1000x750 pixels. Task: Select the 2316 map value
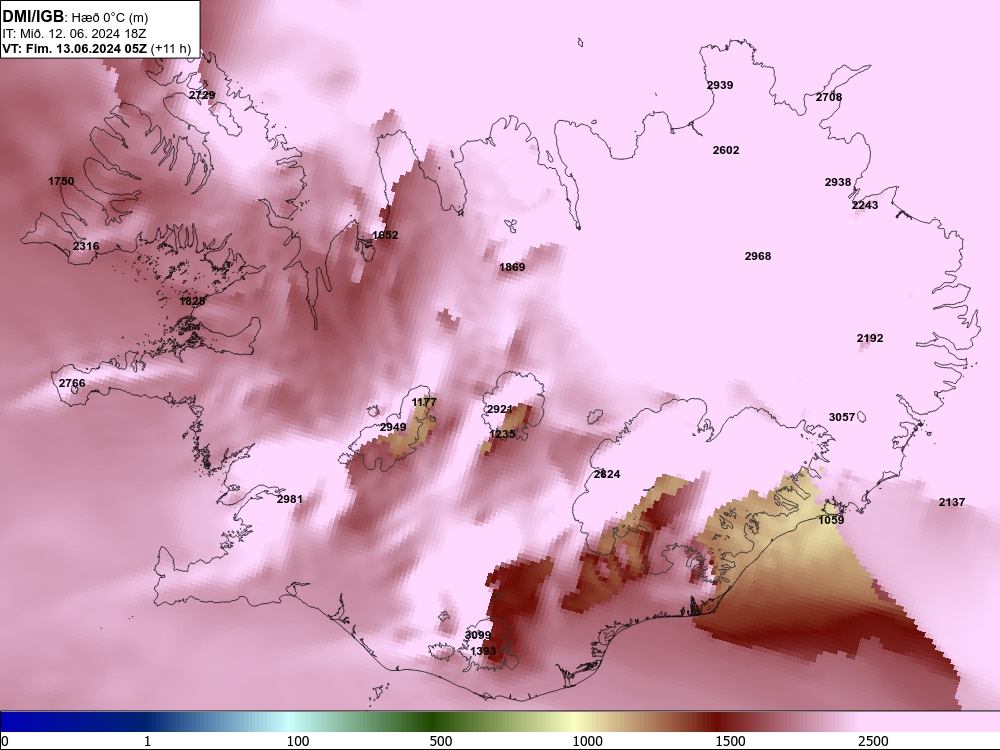pyautogui.click(x=86, y=246)
